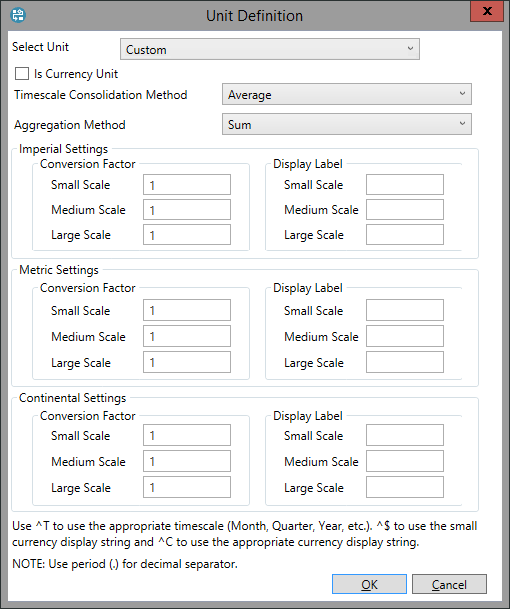
Task: Click the Is Currency Unit label text
Action: [76, 74]
